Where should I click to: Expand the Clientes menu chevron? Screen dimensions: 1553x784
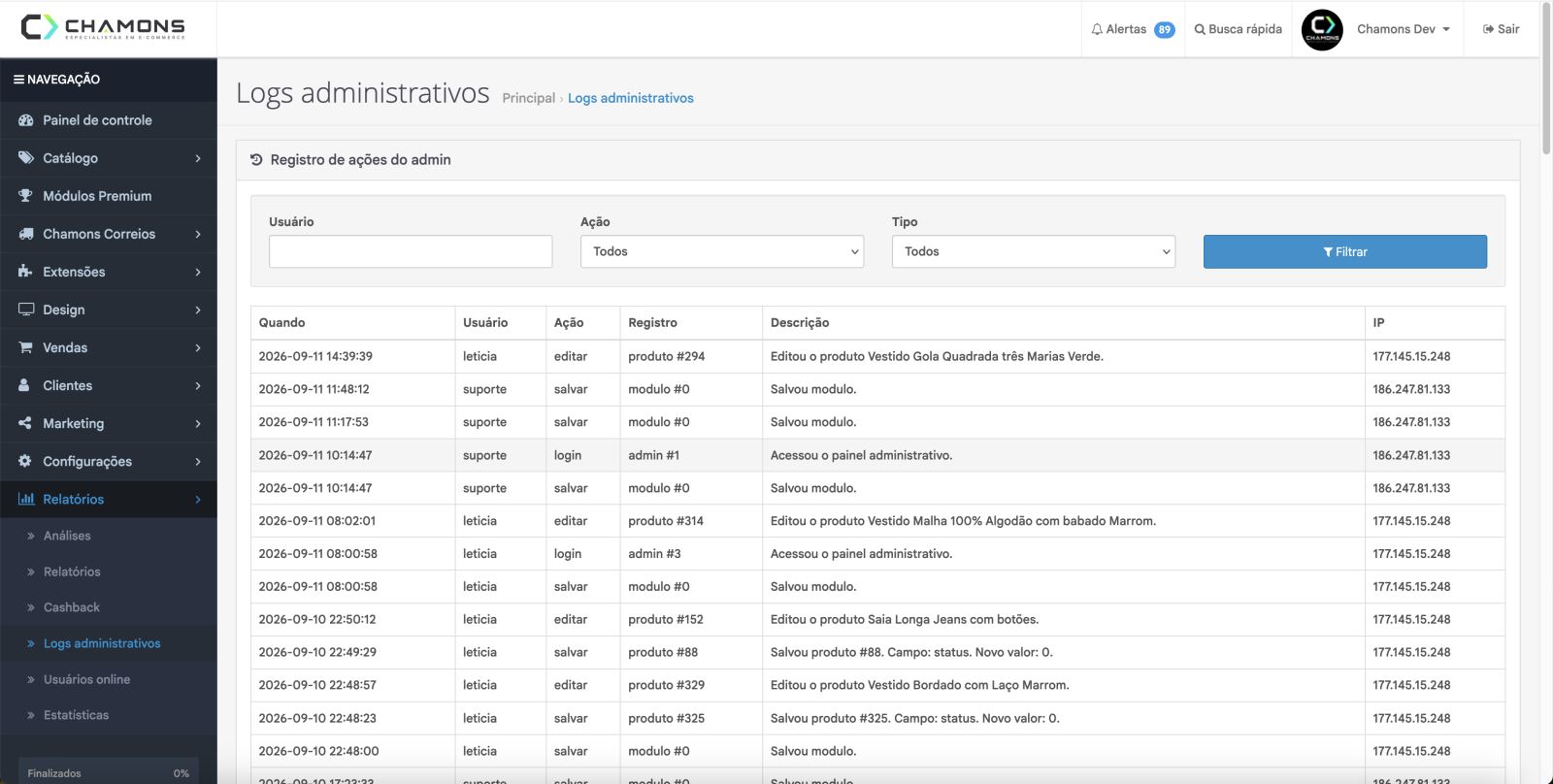coord(198,385)
